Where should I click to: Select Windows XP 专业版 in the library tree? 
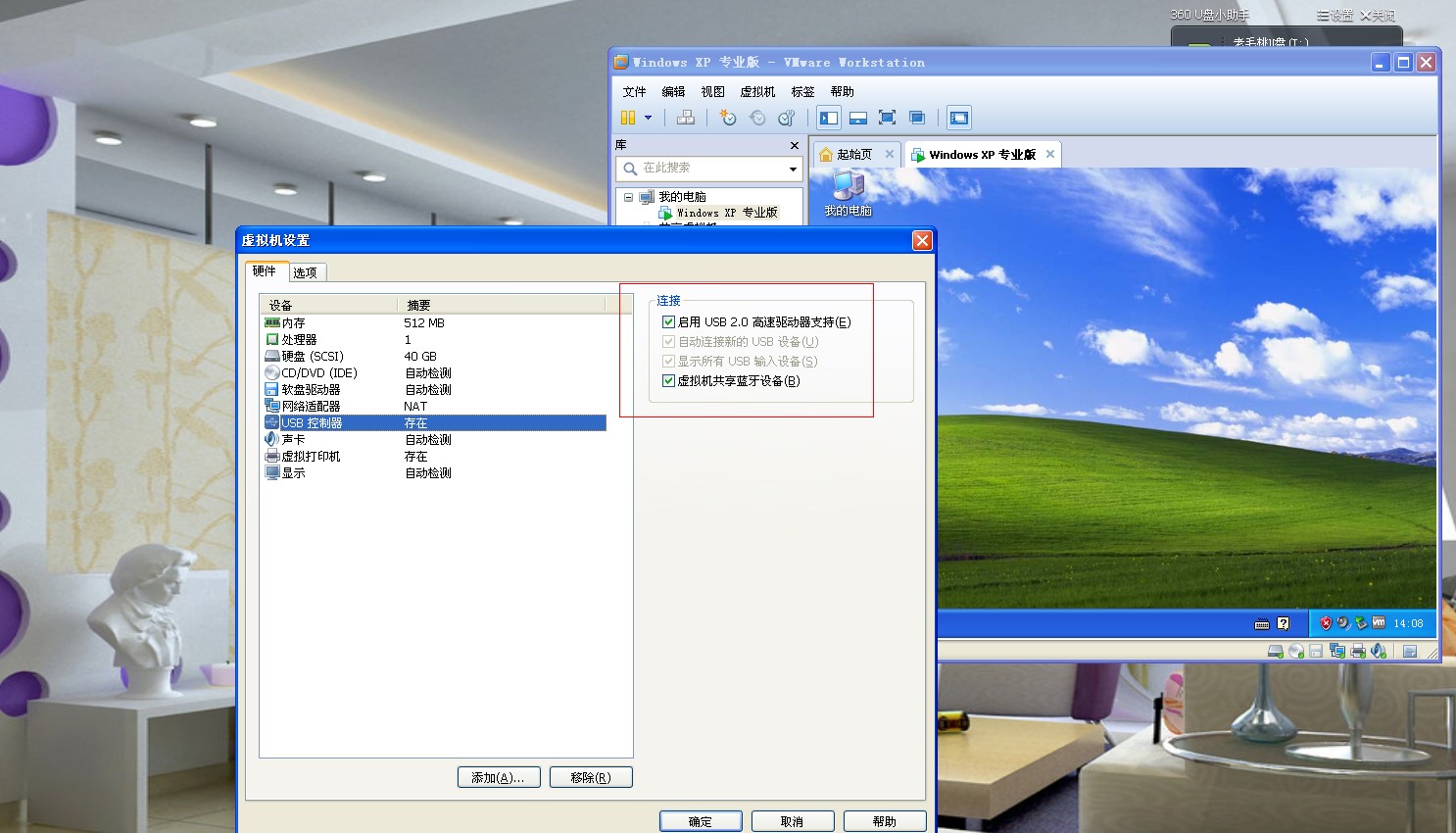pos(727,213)
